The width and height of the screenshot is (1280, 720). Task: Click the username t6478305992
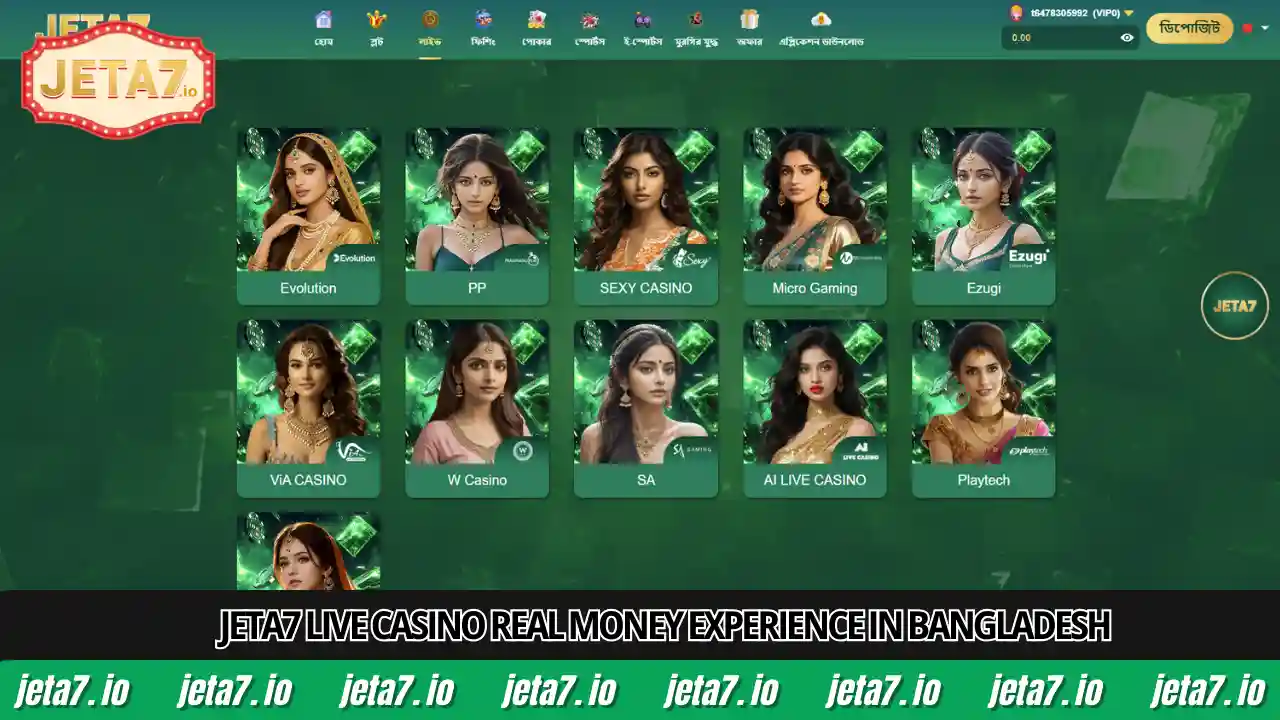click(1060, 13)
